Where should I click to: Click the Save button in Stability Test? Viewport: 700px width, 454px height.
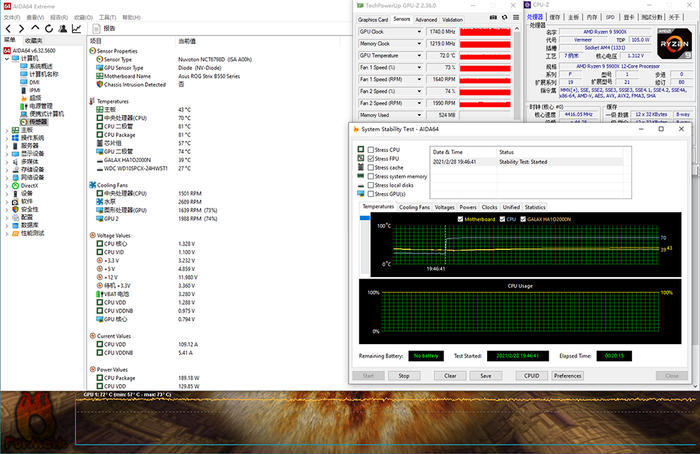click(486, 376)
